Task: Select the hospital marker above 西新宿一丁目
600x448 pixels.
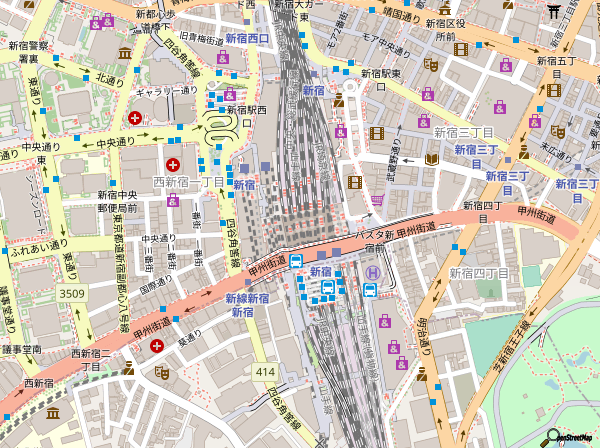Action: (173, 163)
